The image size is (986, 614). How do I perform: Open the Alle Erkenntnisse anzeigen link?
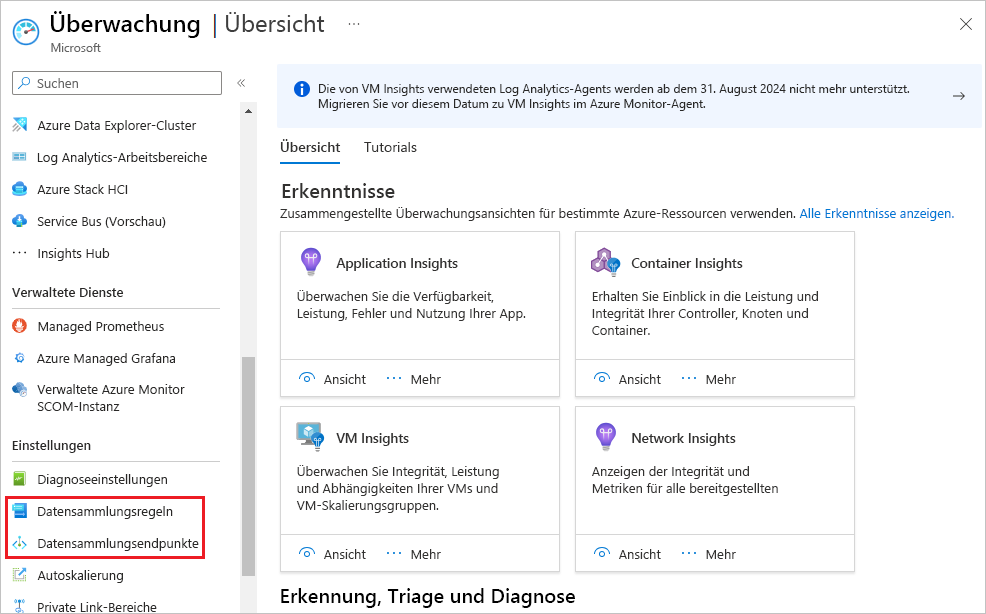point(876,214)
